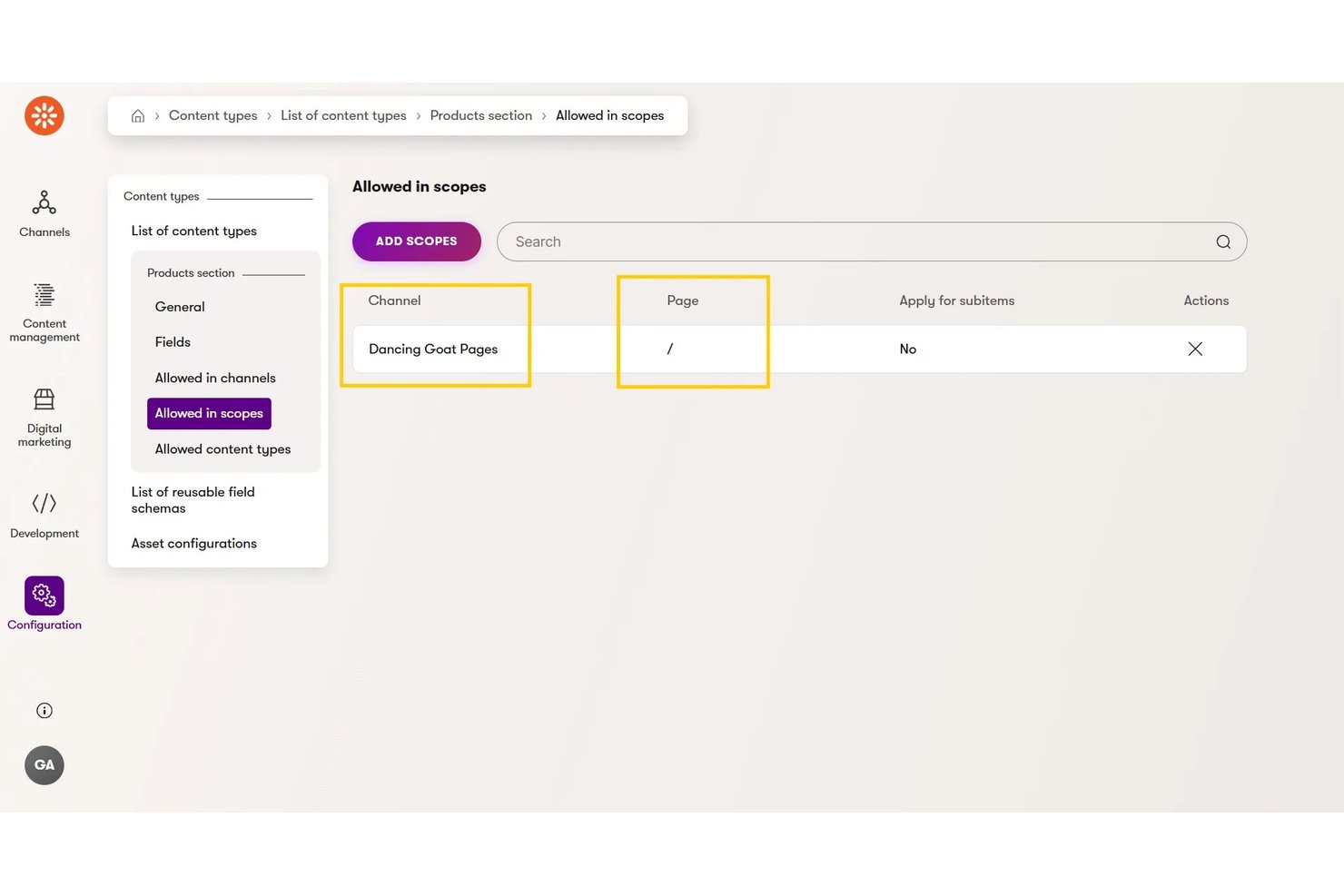Open the General tab
The width and height of the screenshot is (1344, 896).
[180, 307]
